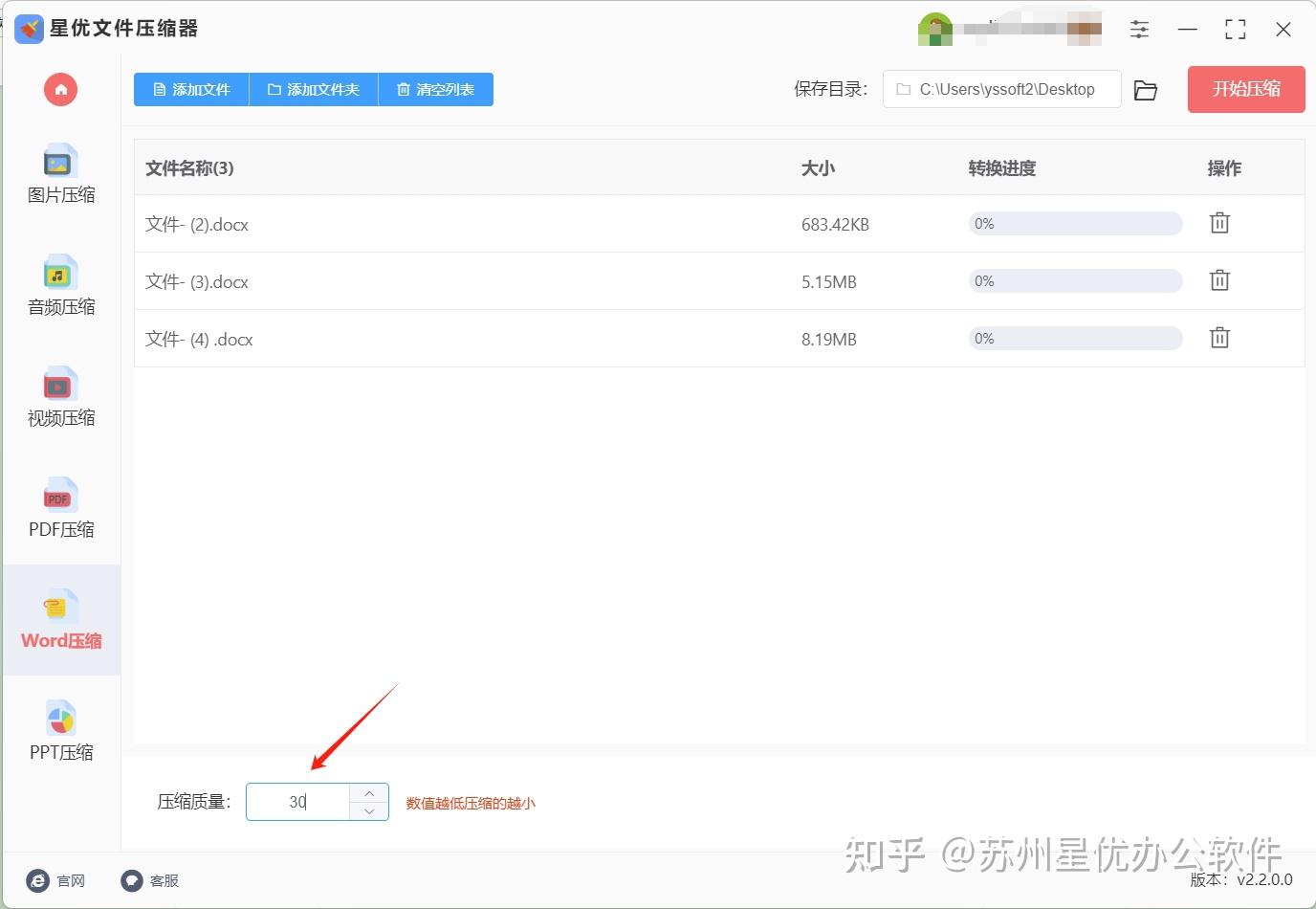Click the 转换进度 column header

point(1001,168)
